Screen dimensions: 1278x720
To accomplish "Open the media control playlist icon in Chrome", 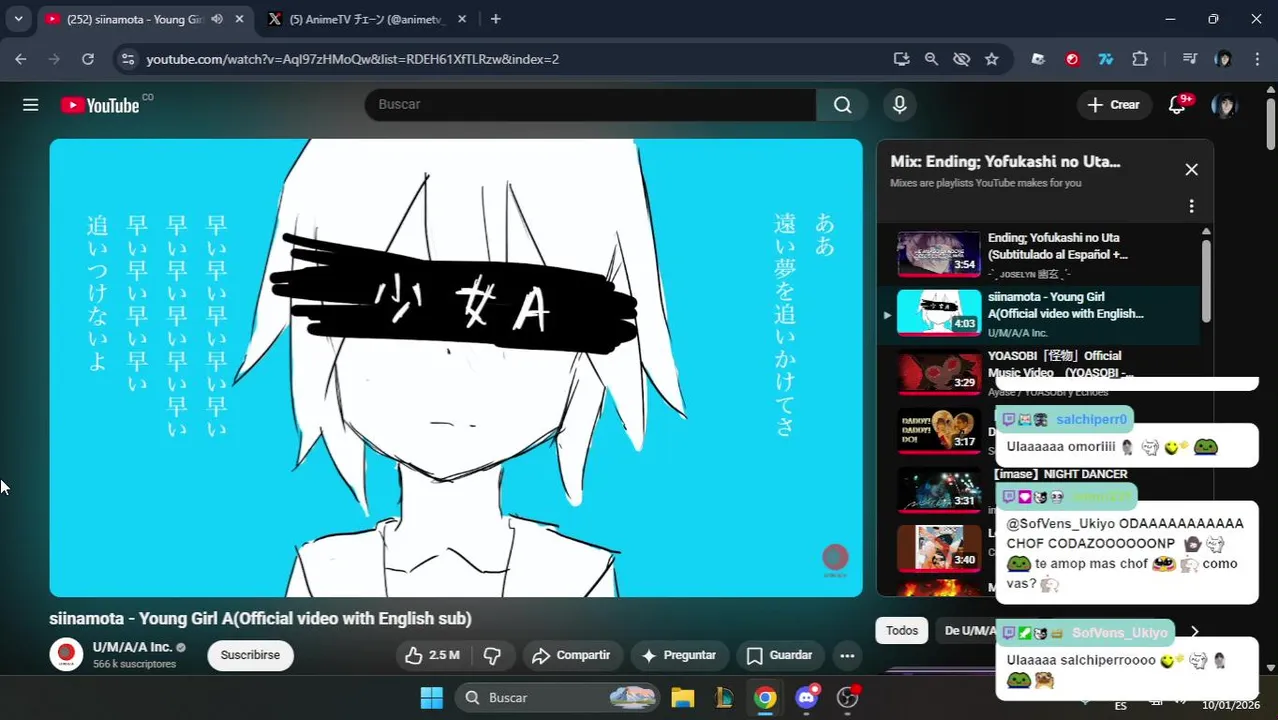I will [x=1189, y=59].
